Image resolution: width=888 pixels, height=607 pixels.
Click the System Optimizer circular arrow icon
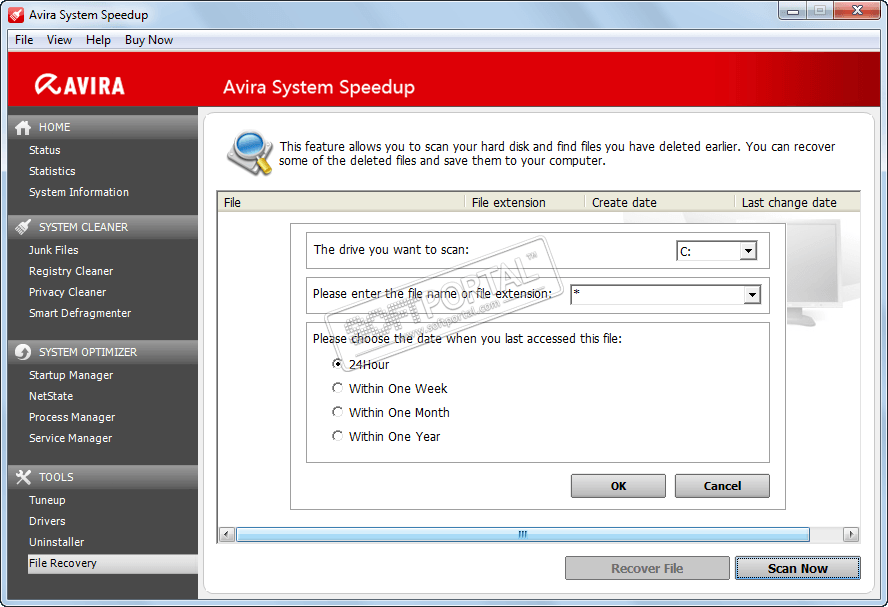tap(23, 352)
